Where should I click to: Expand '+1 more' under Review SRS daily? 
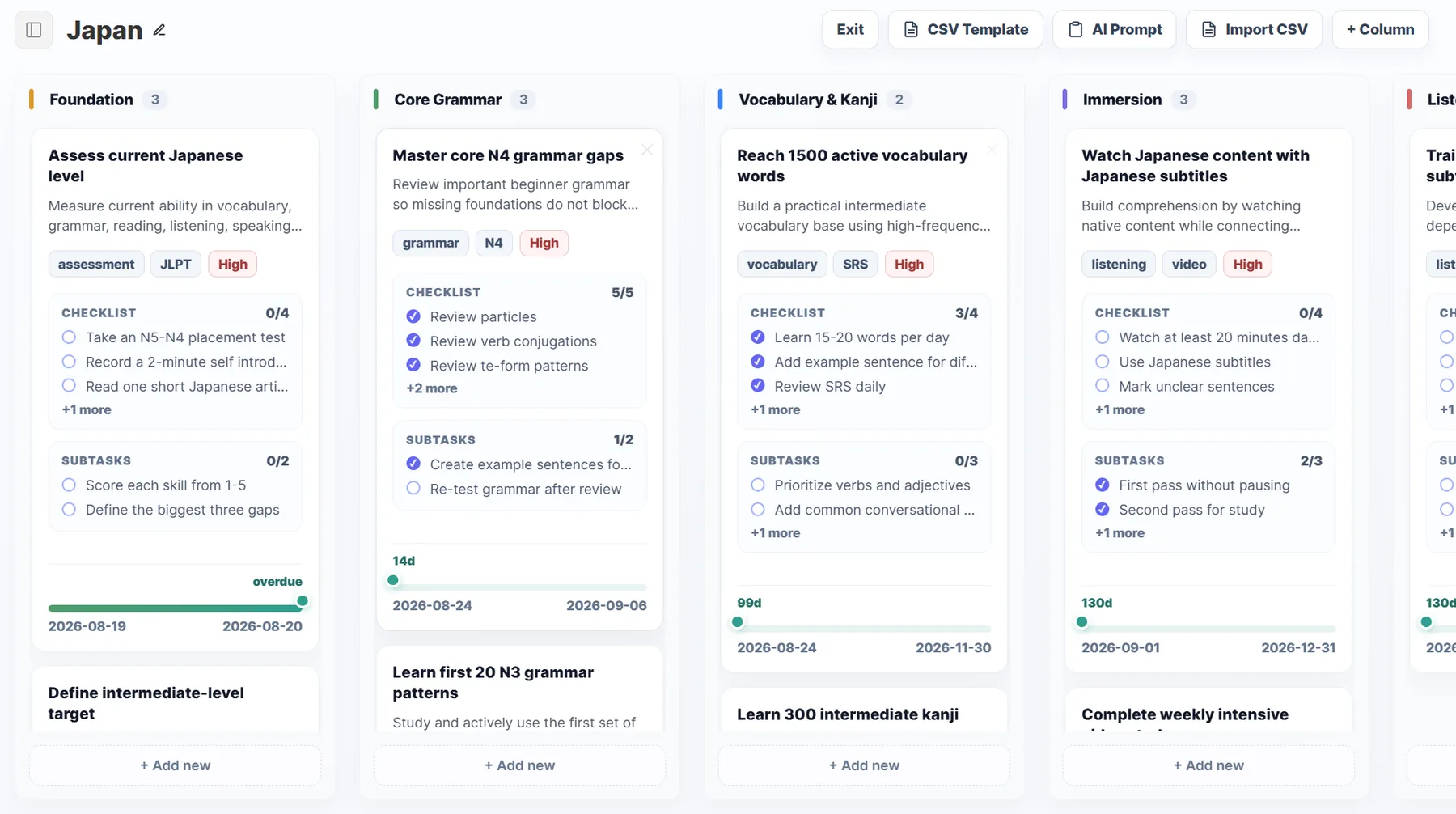pyautogui.click(x=776, y=409)
